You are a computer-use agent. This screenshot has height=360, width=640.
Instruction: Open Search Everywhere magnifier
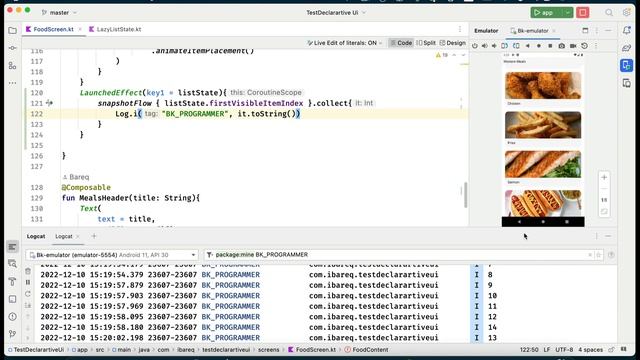[x=609, y=13]
